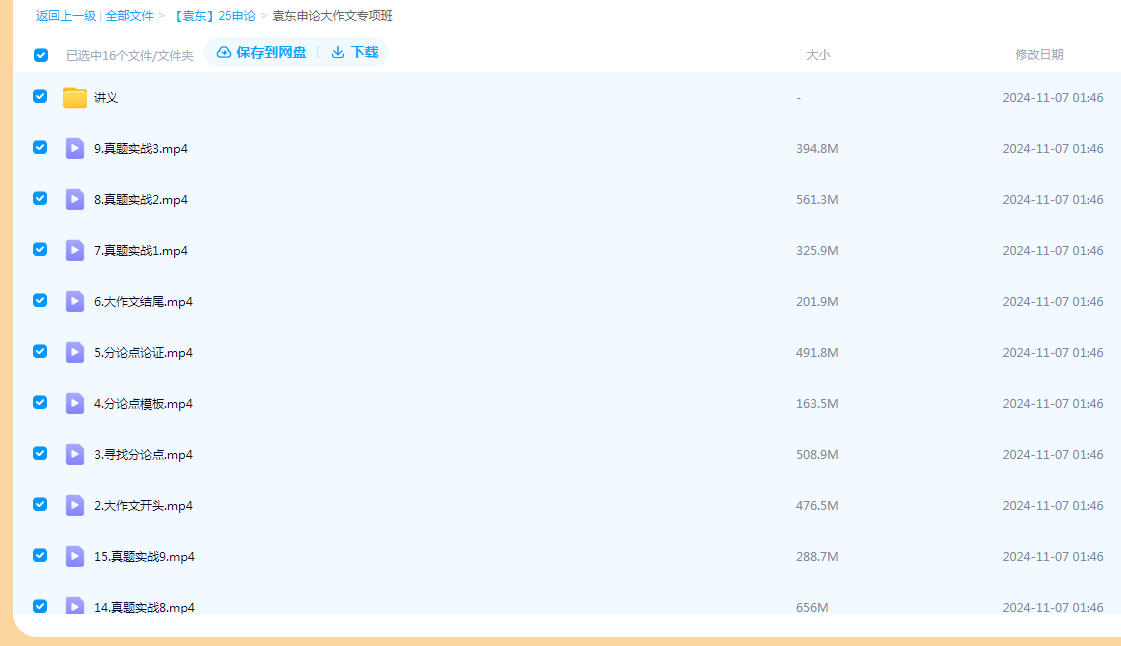This screenshot has height=646, width=1121.
Task: Click 返回上一级 link
Action: click(x=66, y=16)
